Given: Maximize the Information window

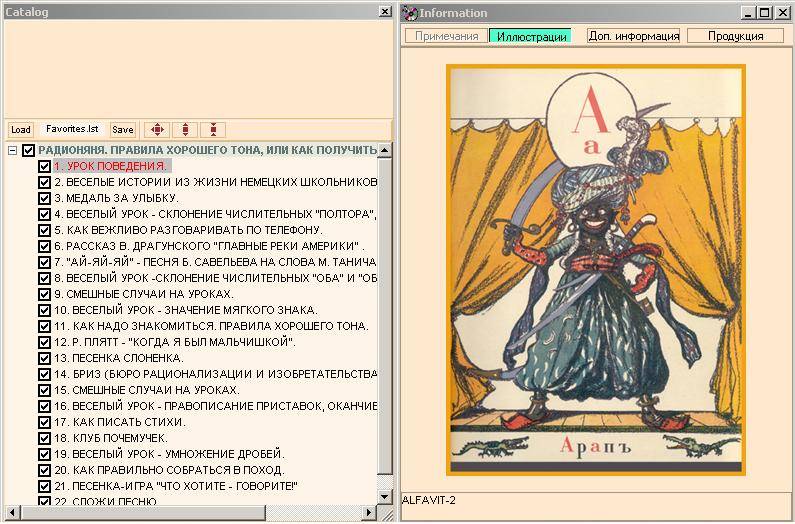Looking at the screenshot, I should [x=765, y=13].
